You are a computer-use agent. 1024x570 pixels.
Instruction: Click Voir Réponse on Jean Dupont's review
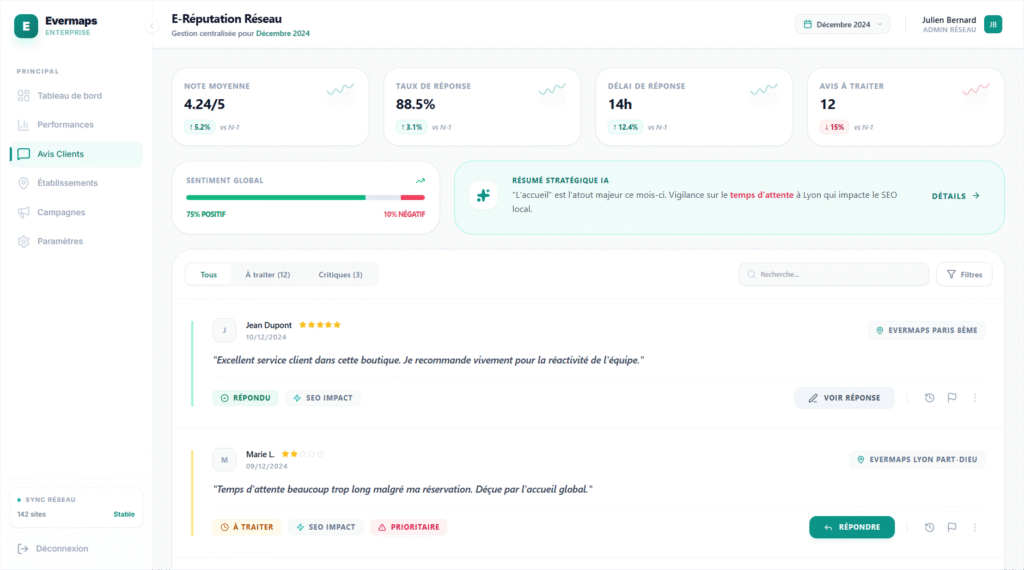pyautogui.click(x=844, y=398)
